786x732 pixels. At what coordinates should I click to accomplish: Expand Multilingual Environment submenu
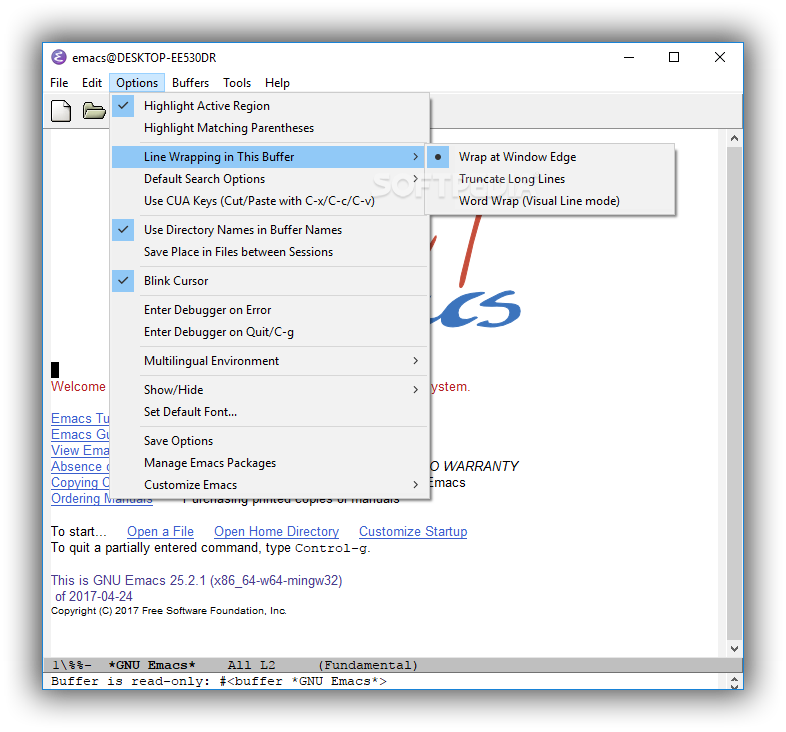(x=271, y=361)
